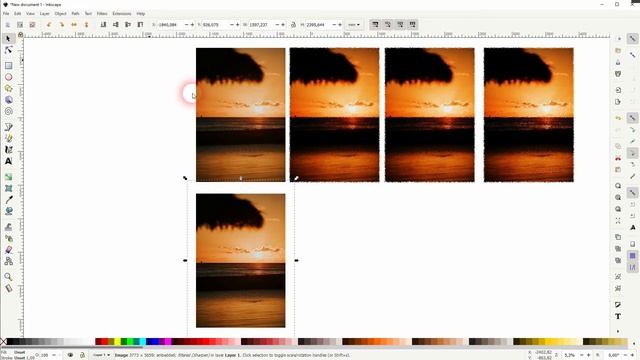Screen dimensions: 640x360
Task: Toggle snap to page border button
Action: [x=632, y=244]
